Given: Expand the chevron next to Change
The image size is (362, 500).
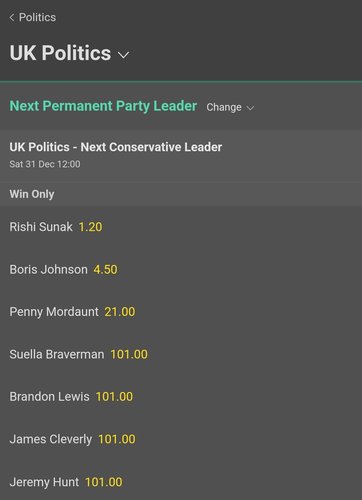Looking at the screenshot, I should [x=250, y=108].
